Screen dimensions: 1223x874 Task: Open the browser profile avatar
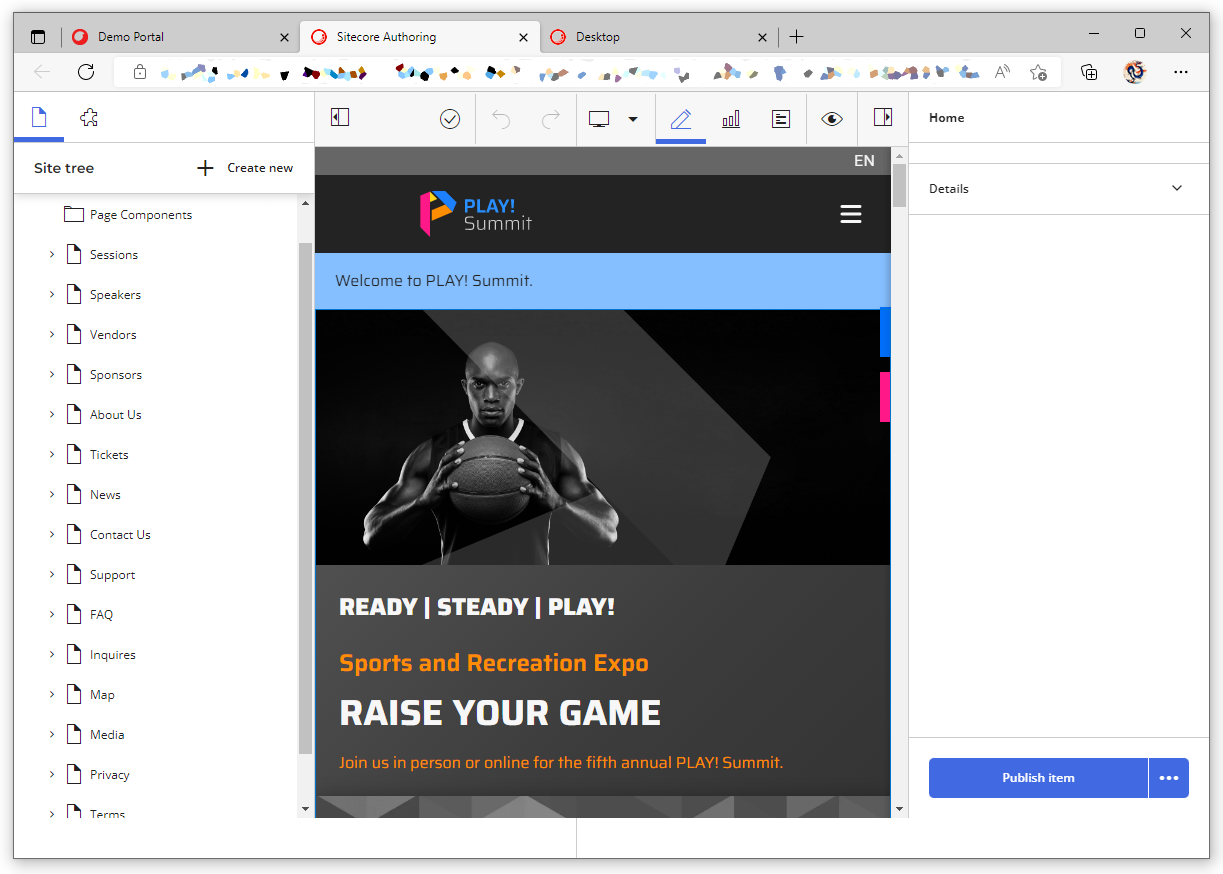1134,72
